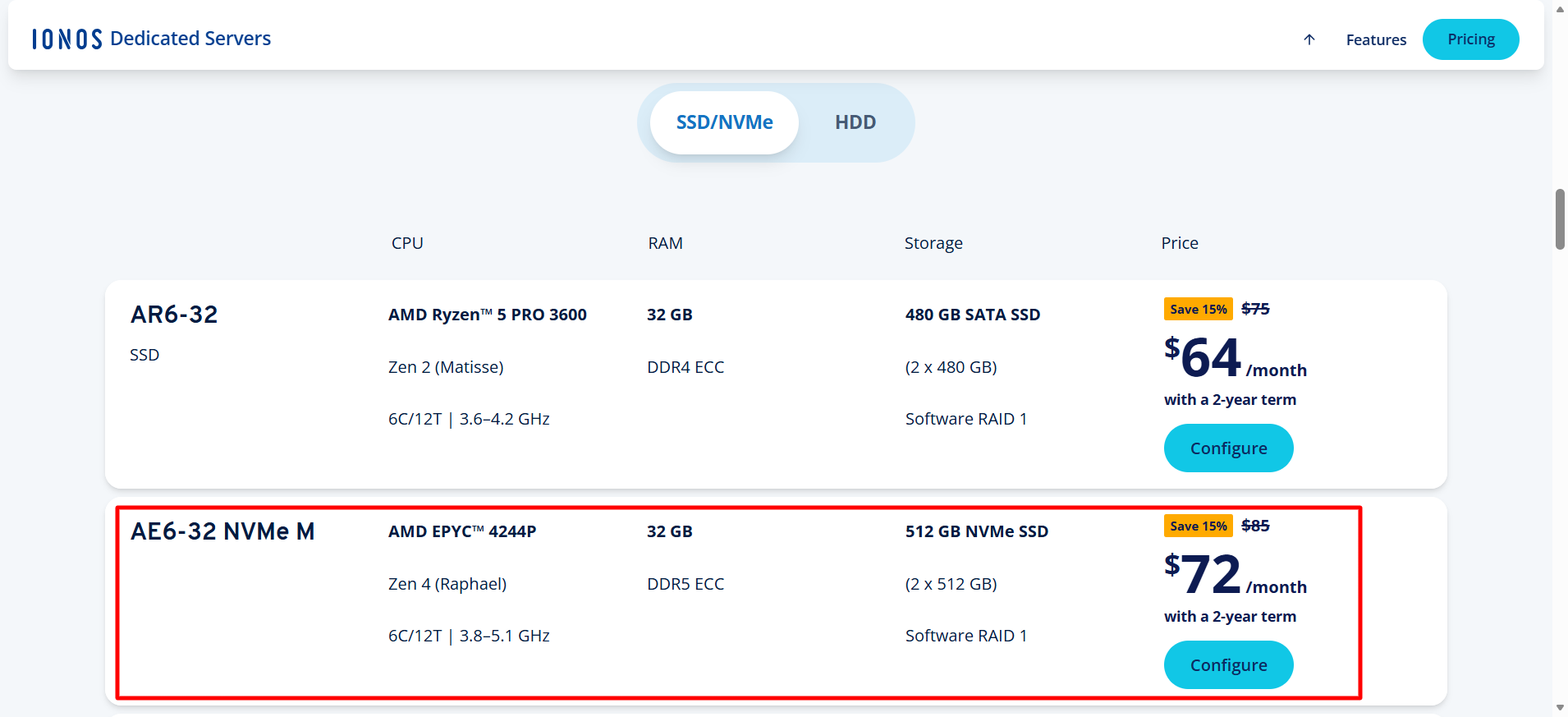Go to the Features section
The image size is (1568, 717).
pyautogui.click(x=1376, y=39)
